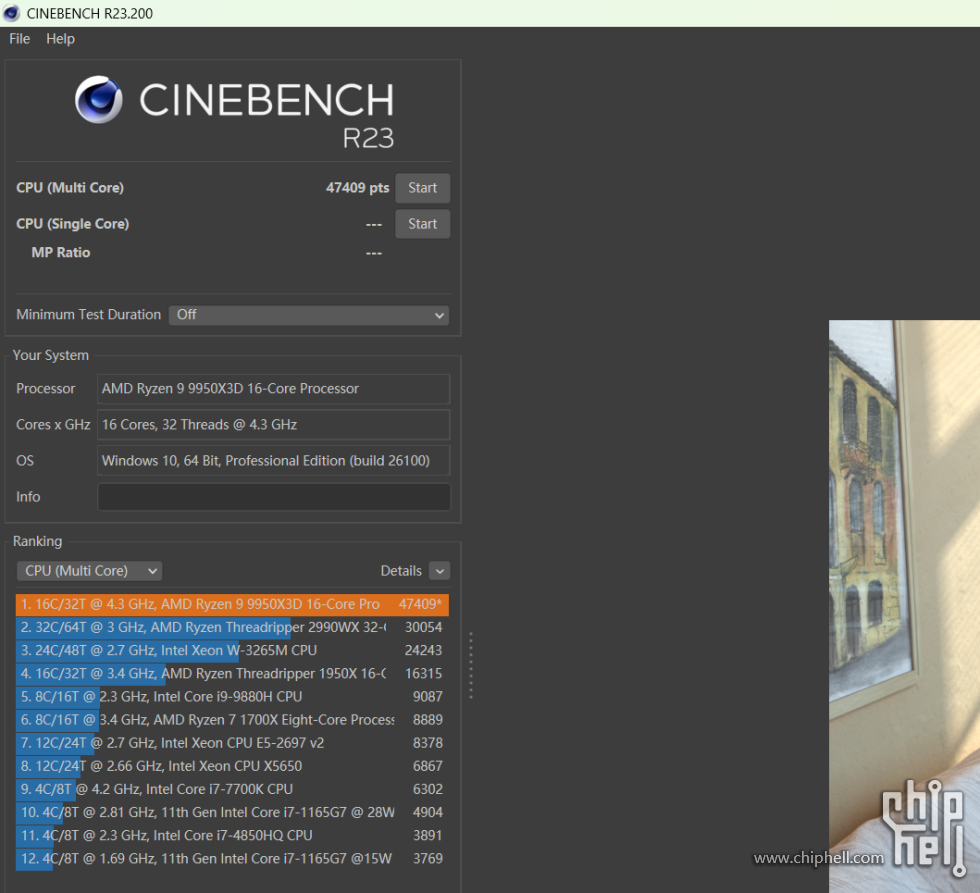
Task: Click the Ranking group heading
Action: 38,541
